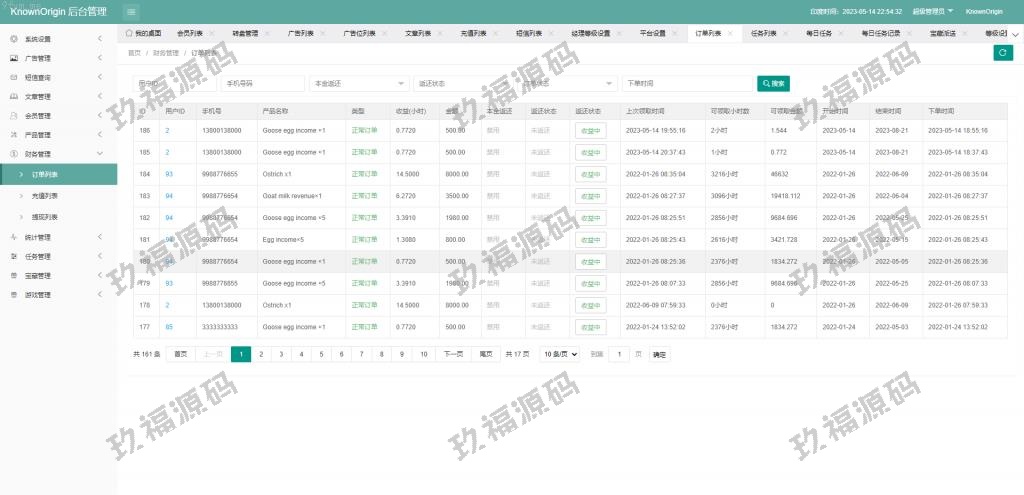Open the 本金返还 dropdown filter

(x=358, y=84)
